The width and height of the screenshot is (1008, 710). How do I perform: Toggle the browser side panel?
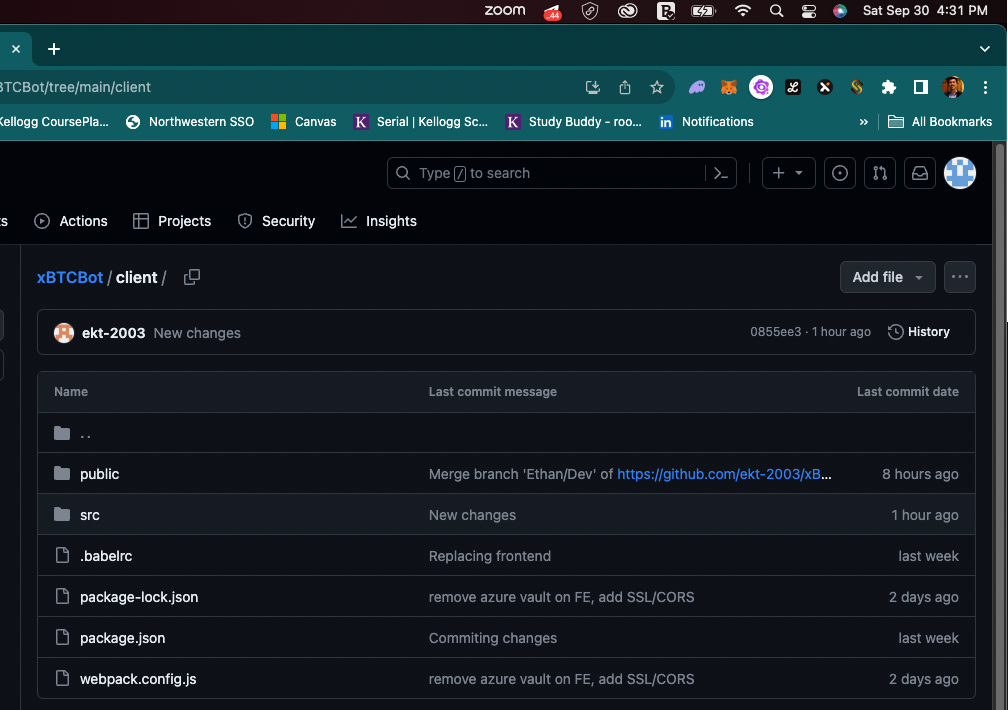pyautogui.click(x=921, y=87)
